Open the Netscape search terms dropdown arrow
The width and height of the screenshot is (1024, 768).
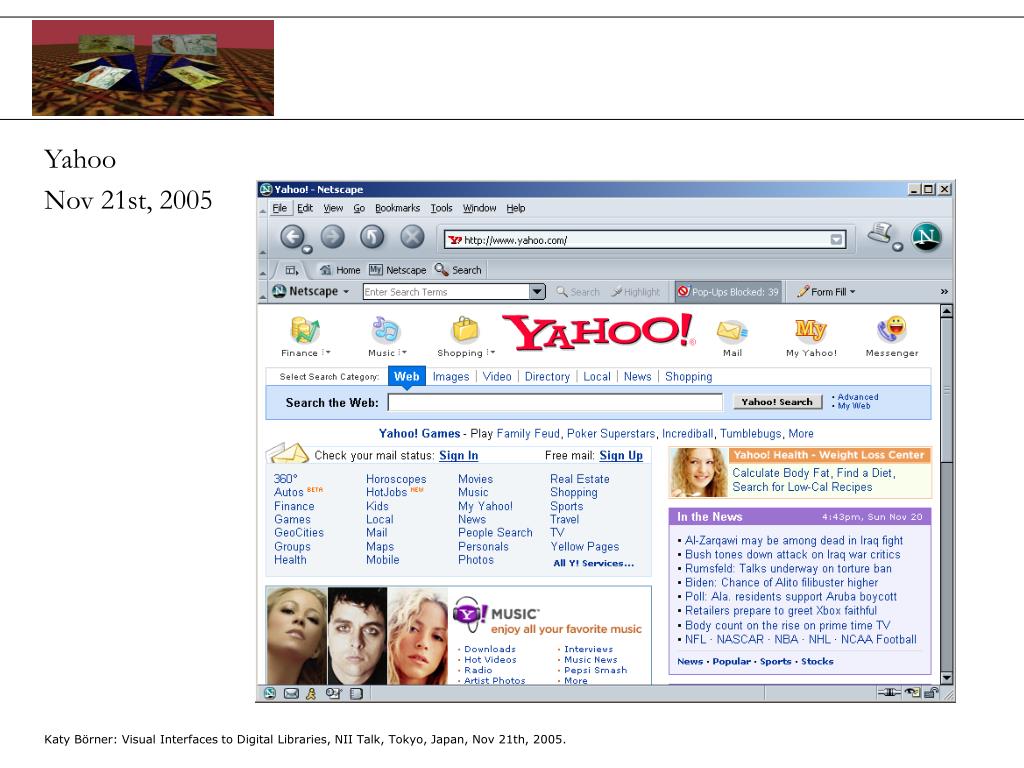point(537,291)
